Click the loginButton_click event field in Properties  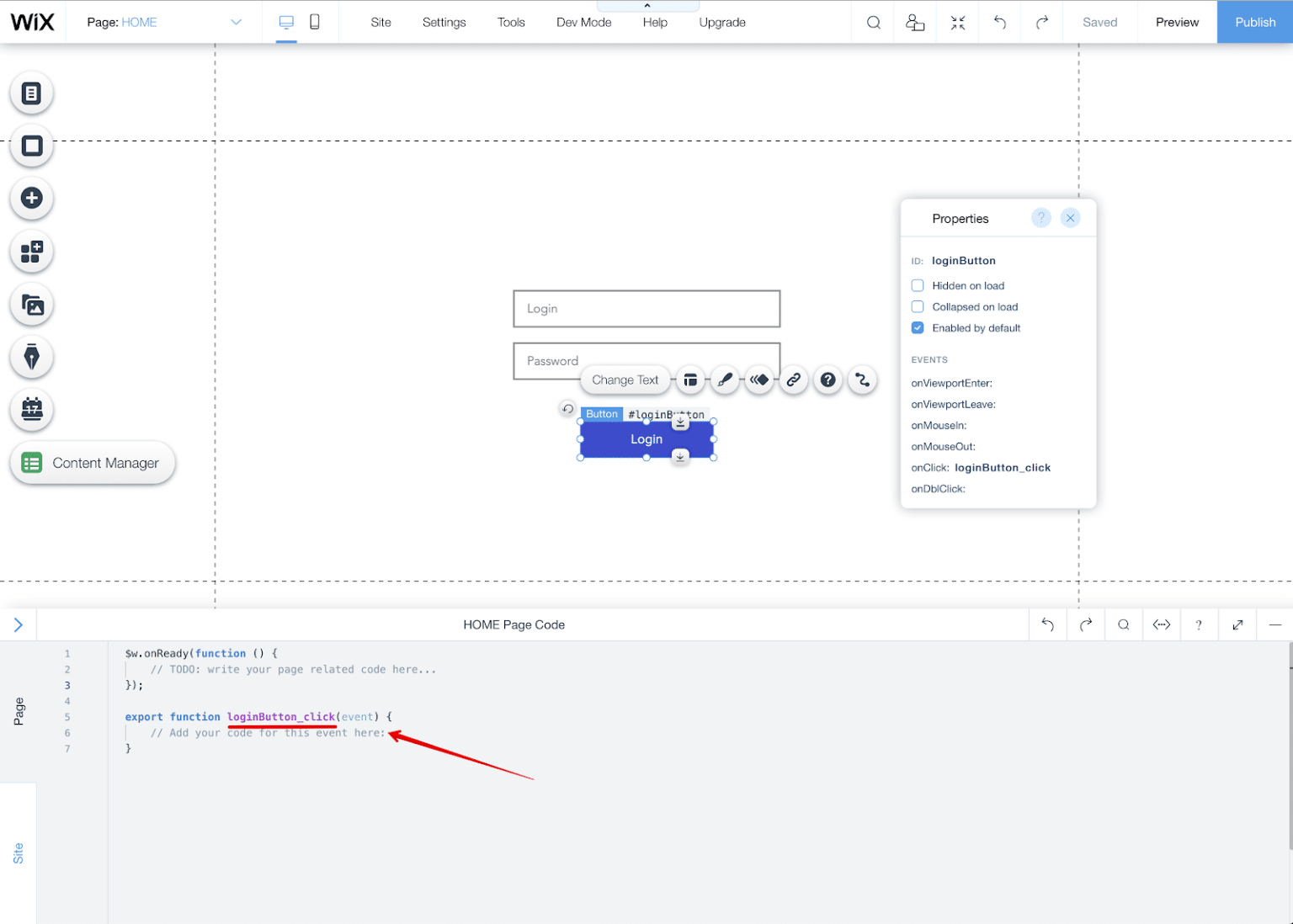click(x=1003, y=467)
